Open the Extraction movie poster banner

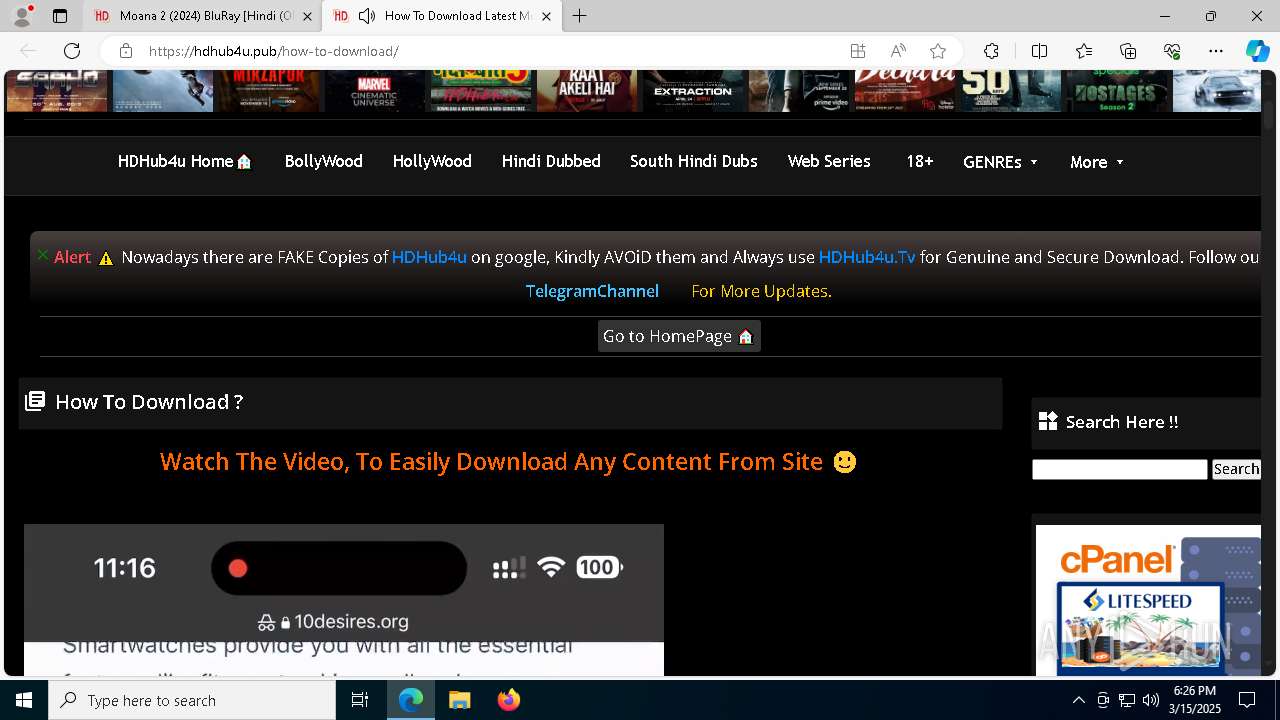pos(692,90)
